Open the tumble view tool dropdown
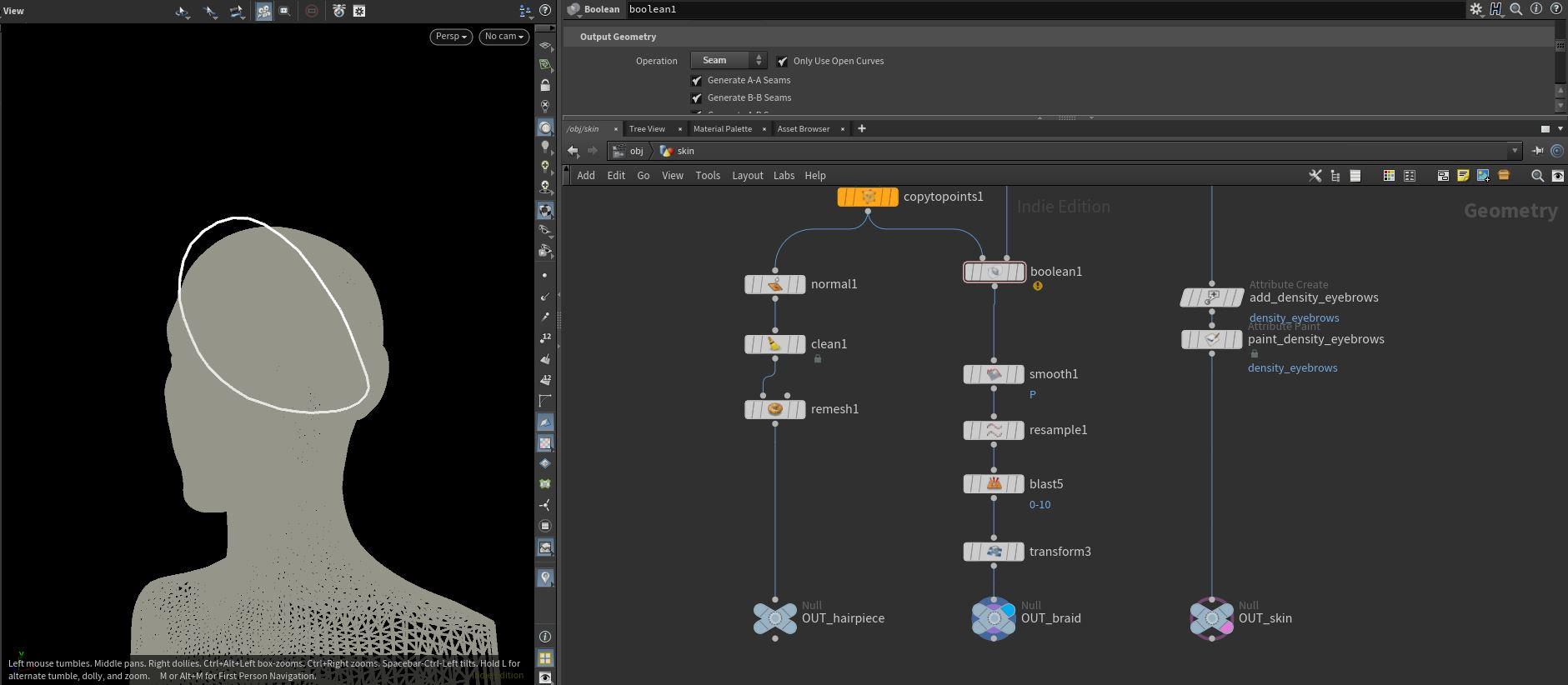 click(x=183, y=12)
